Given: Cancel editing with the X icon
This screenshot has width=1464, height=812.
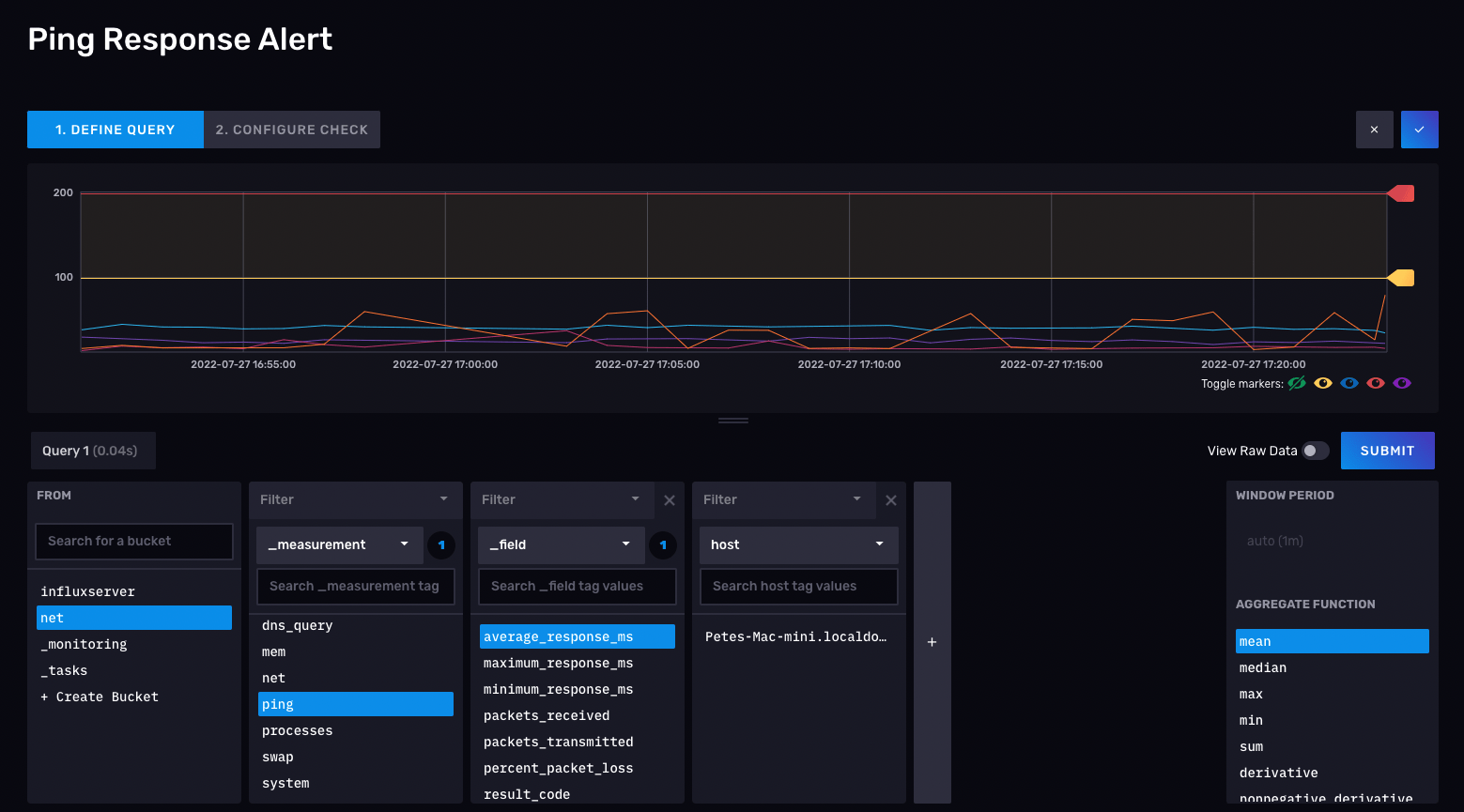Looking at the screenshot, I should coord(1374,130).
